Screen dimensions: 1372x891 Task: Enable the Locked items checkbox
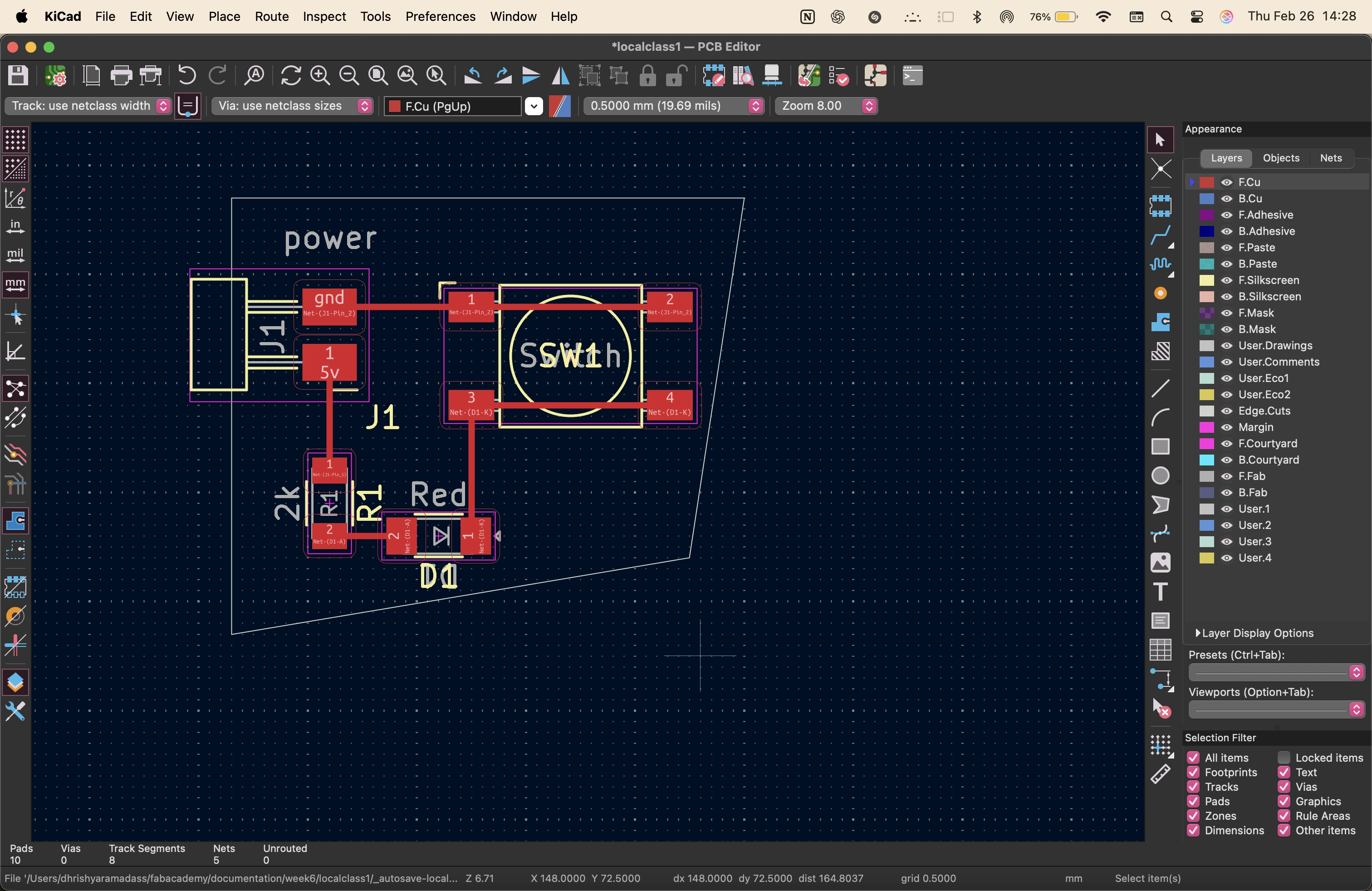pos(1284,757)
